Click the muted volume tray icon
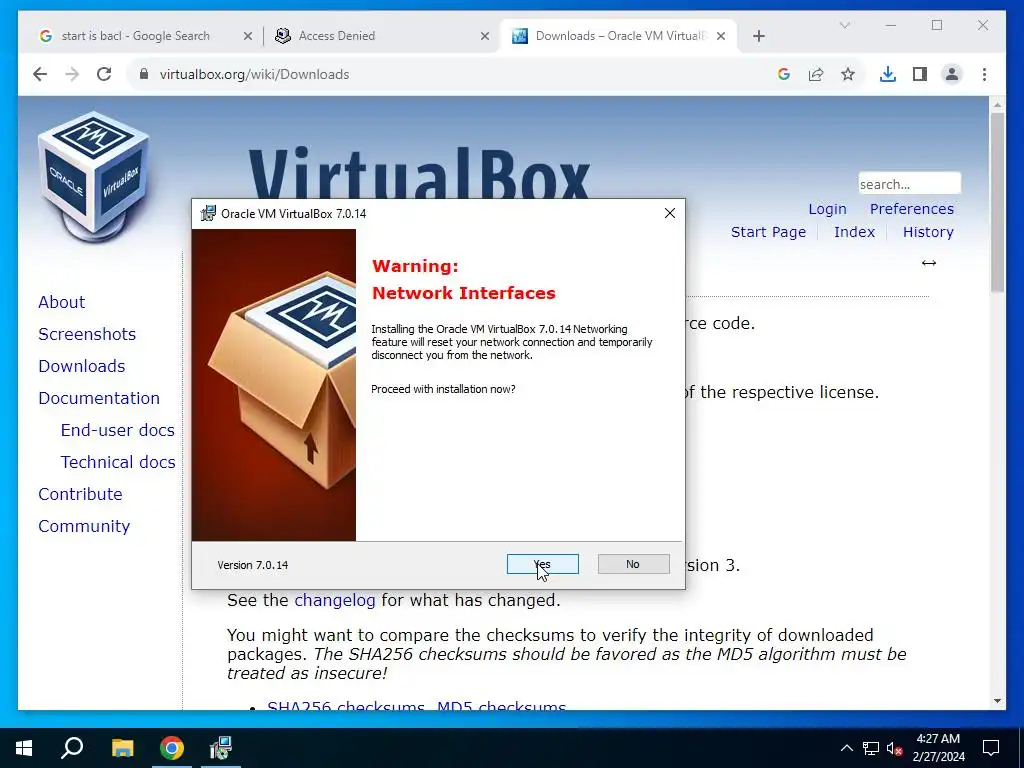1024x768 pixels. pos(894,748)
